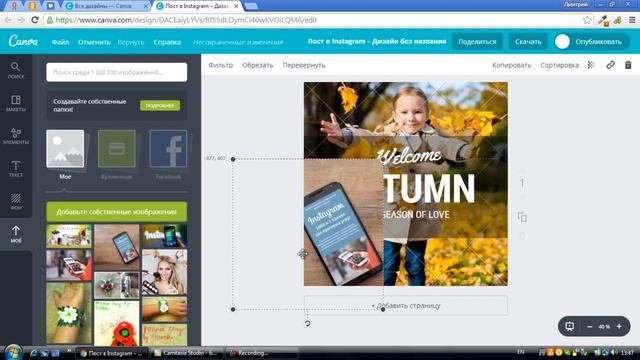Image resolution: width=640 pixels, height=360 pixels.
Task: Click the EN language indicator in tray
Action: (x=521, y=352)
